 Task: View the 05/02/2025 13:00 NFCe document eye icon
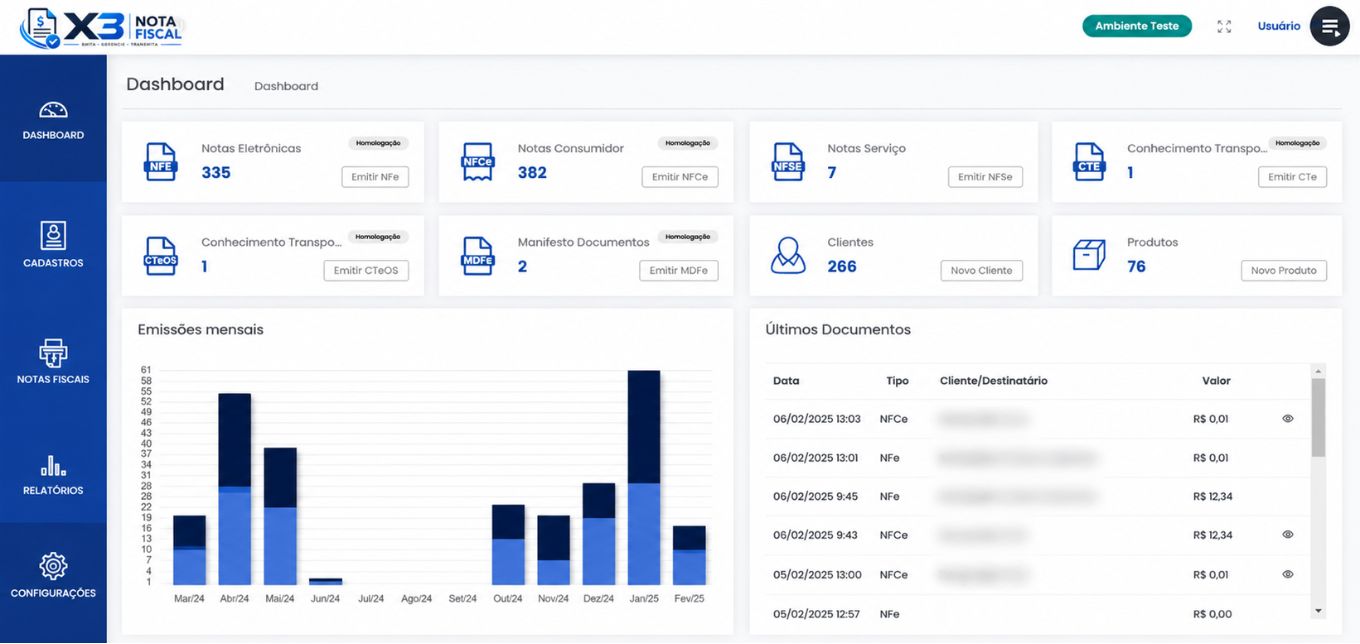[x=1288, y=575]
